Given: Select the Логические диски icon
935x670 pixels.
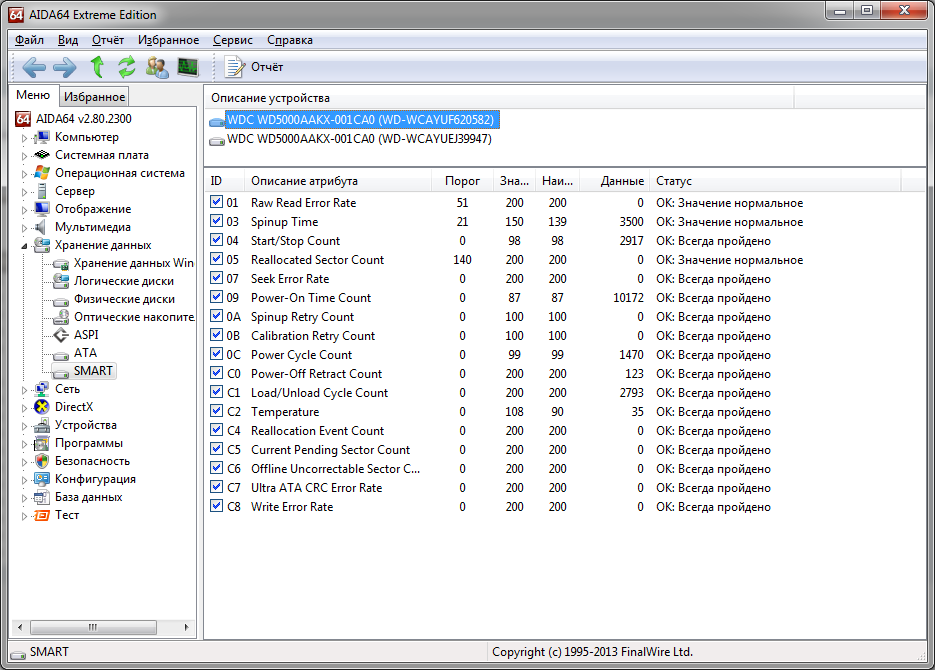Looking at the screenshot, I should [61, 281].
